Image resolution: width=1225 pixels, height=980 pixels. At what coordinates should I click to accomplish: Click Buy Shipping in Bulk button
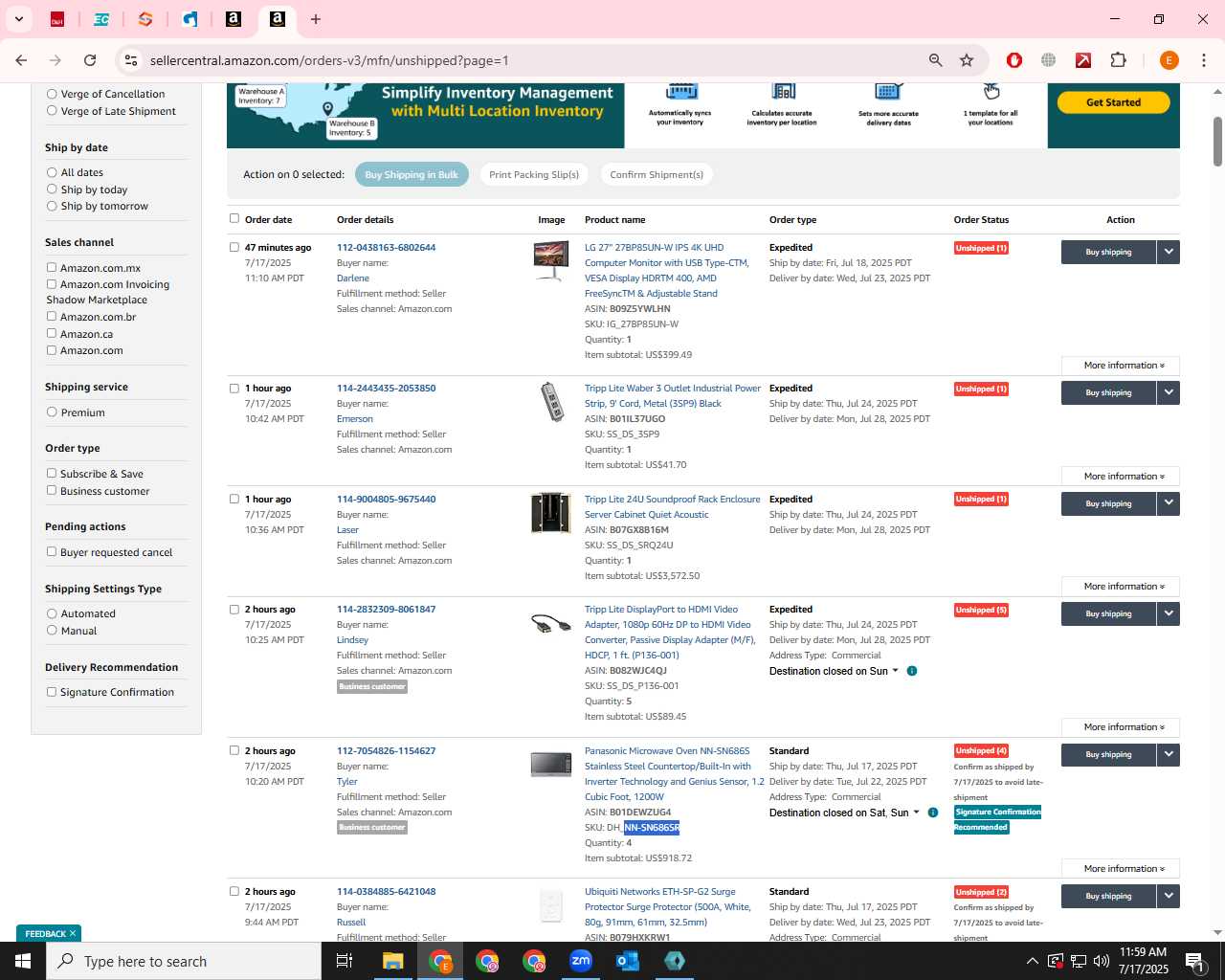point(412,174)
